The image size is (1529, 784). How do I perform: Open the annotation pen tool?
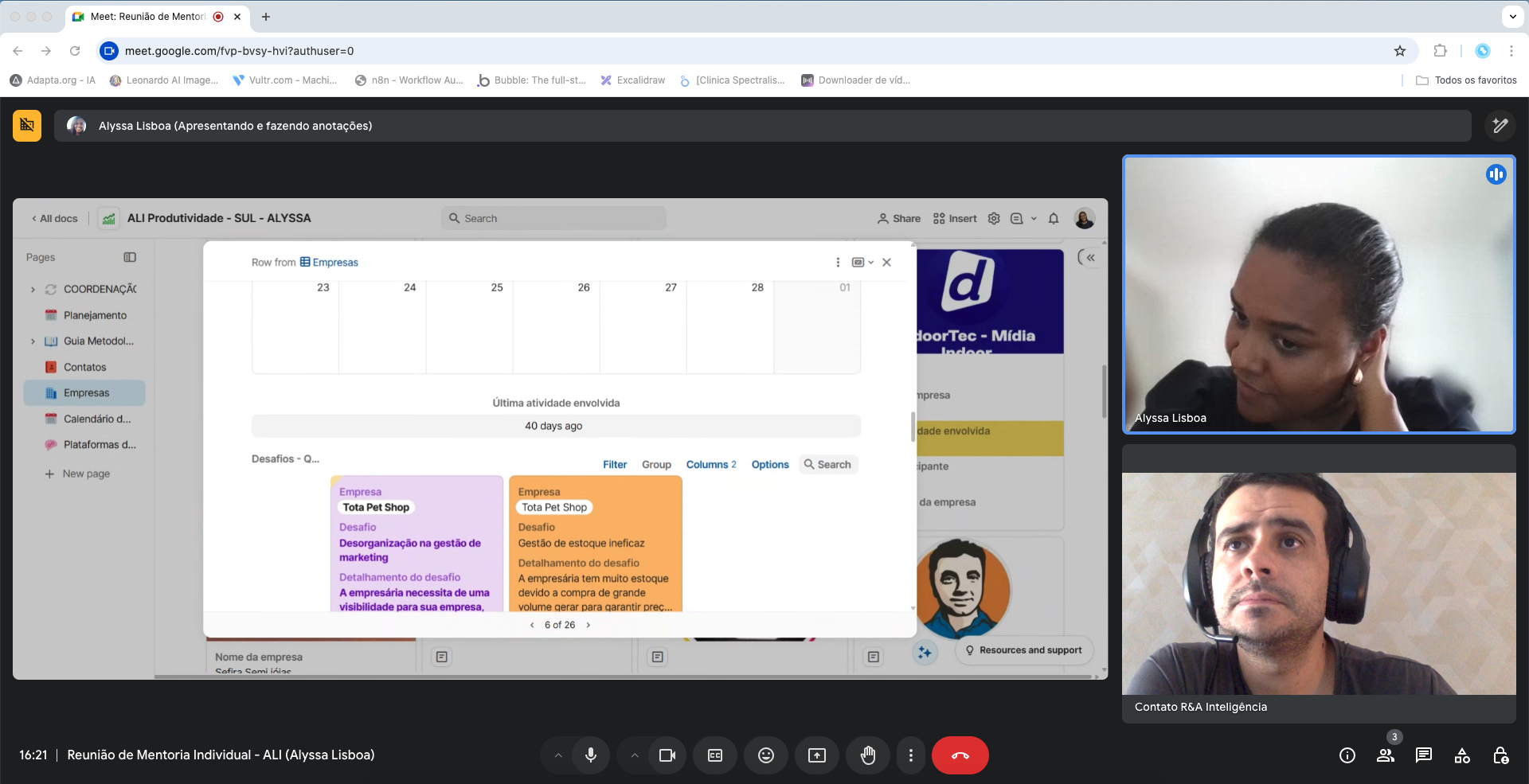1500,126
